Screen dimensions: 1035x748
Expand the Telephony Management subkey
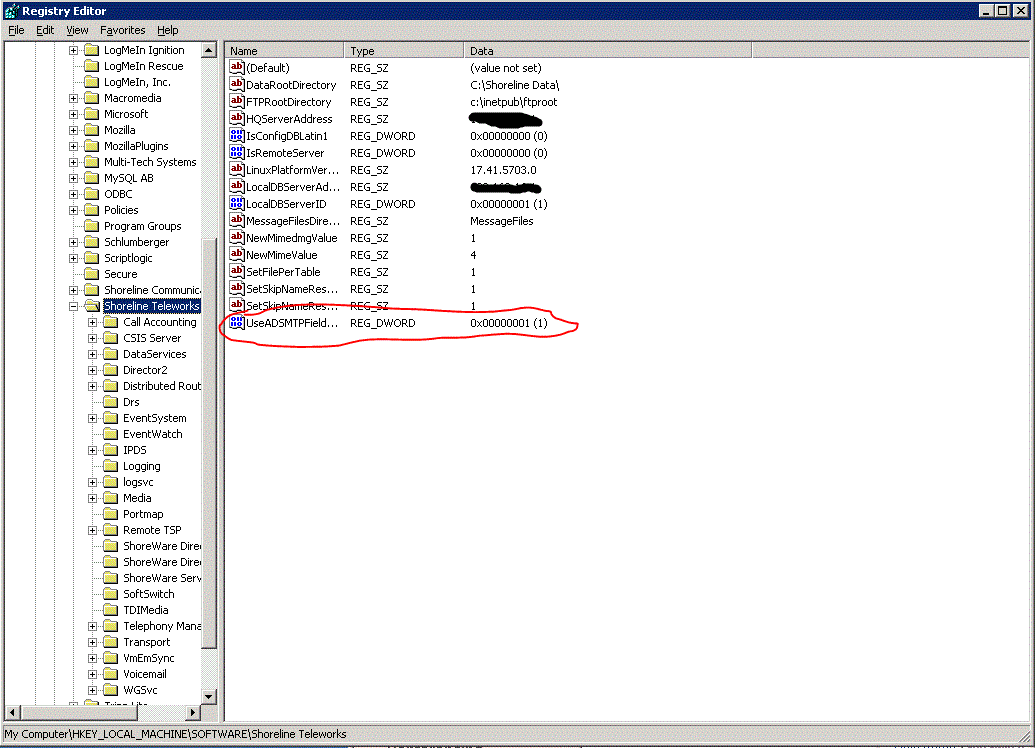pos(93,626)
